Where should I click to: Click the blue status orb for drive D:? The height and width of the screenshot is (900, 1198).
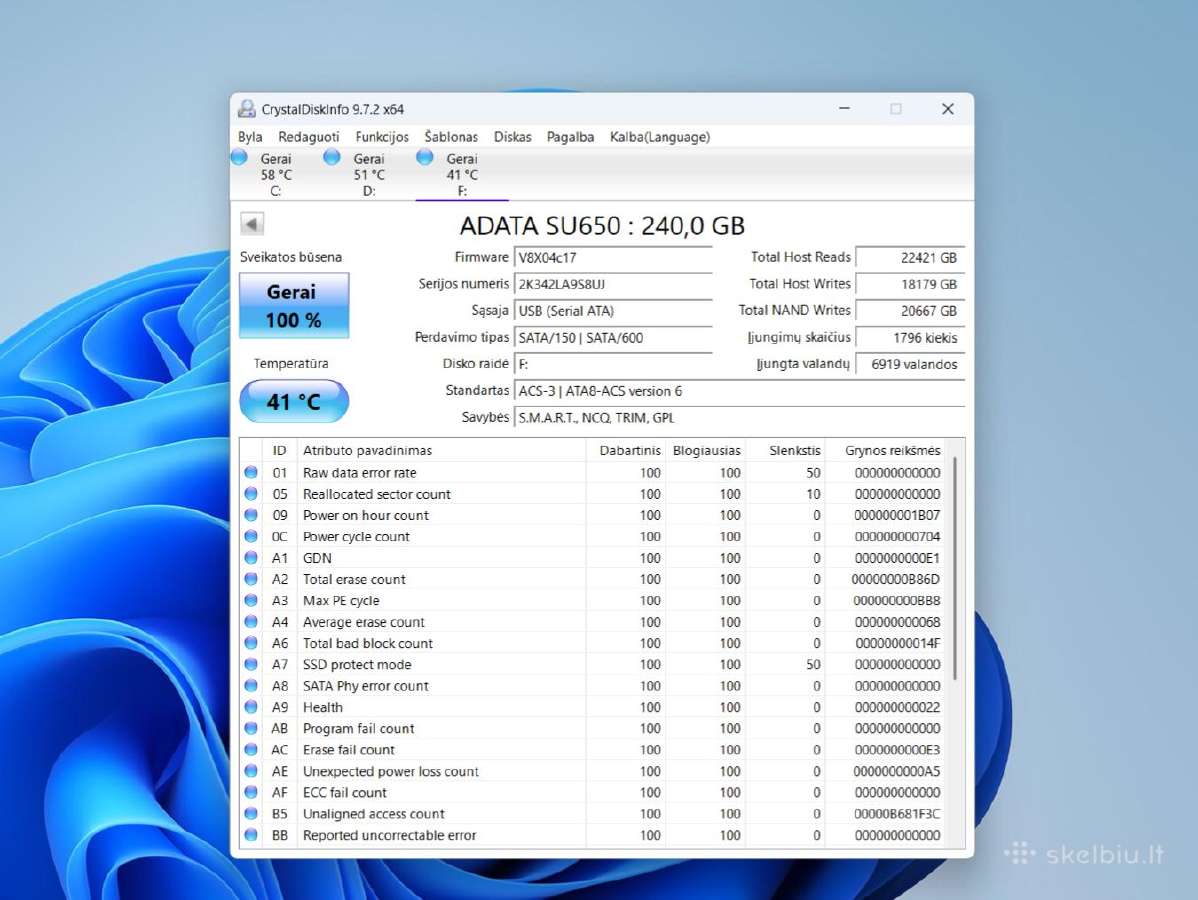pos(332,157)
